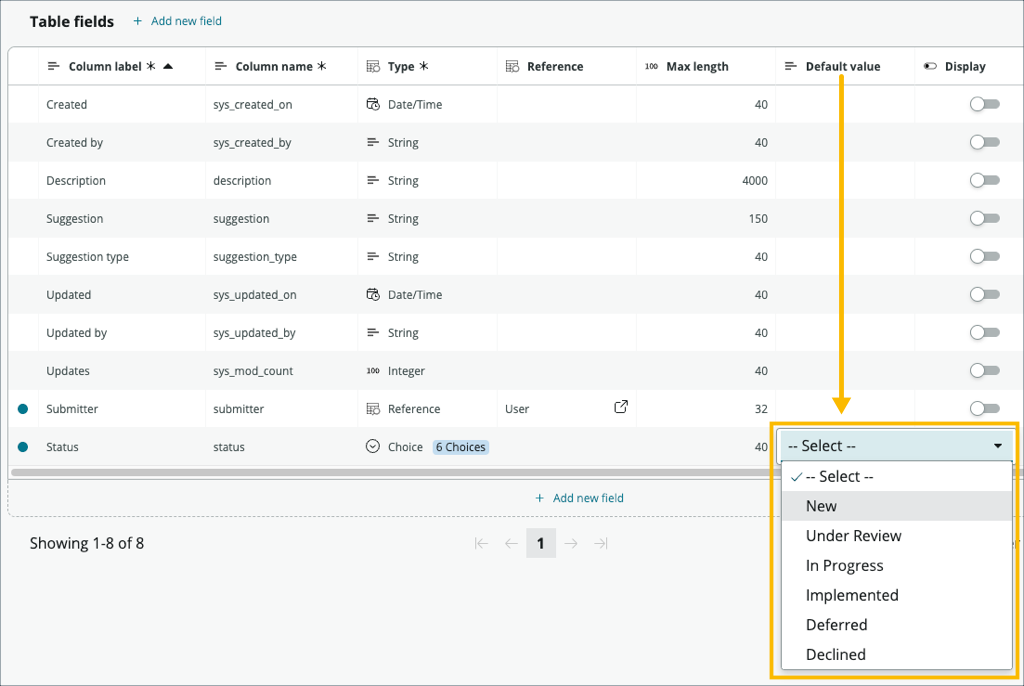
Task: Click the Reference type icon in the Submitter row
Action: click(373, 408)
